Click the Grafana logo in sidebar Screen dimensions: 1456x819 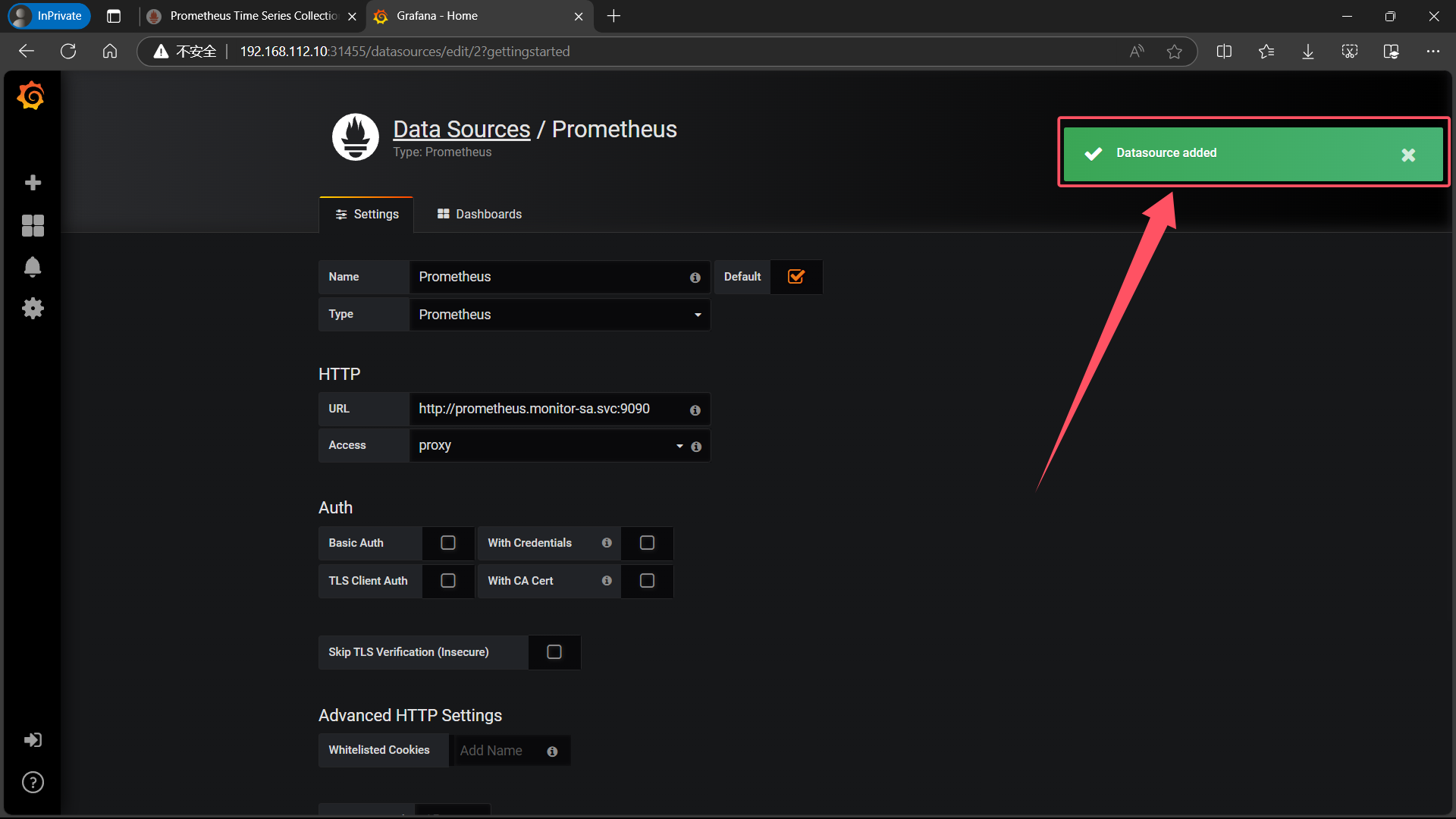(x=31, y=96)
